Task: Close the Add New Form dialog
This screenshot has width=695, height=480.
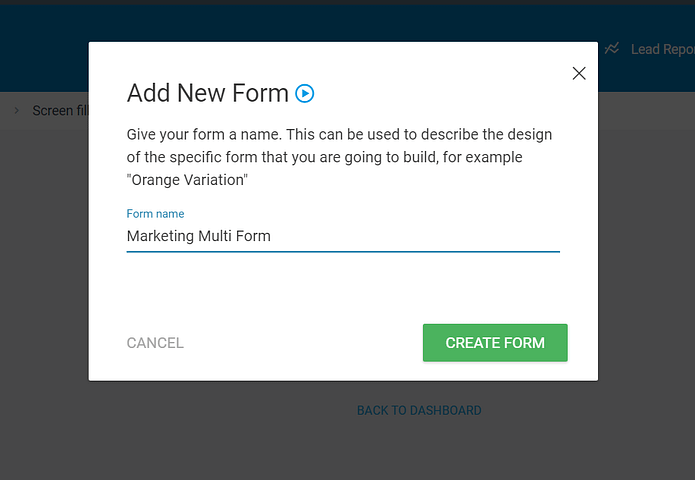Action: click(x=579, y=73)
